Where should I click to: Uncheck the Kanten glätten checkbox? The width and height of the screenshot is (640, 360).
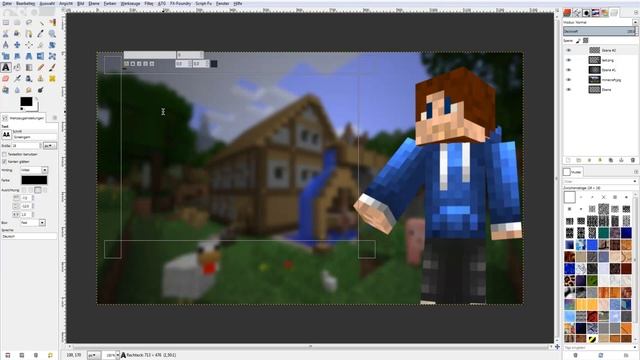[x=4, y=162]
